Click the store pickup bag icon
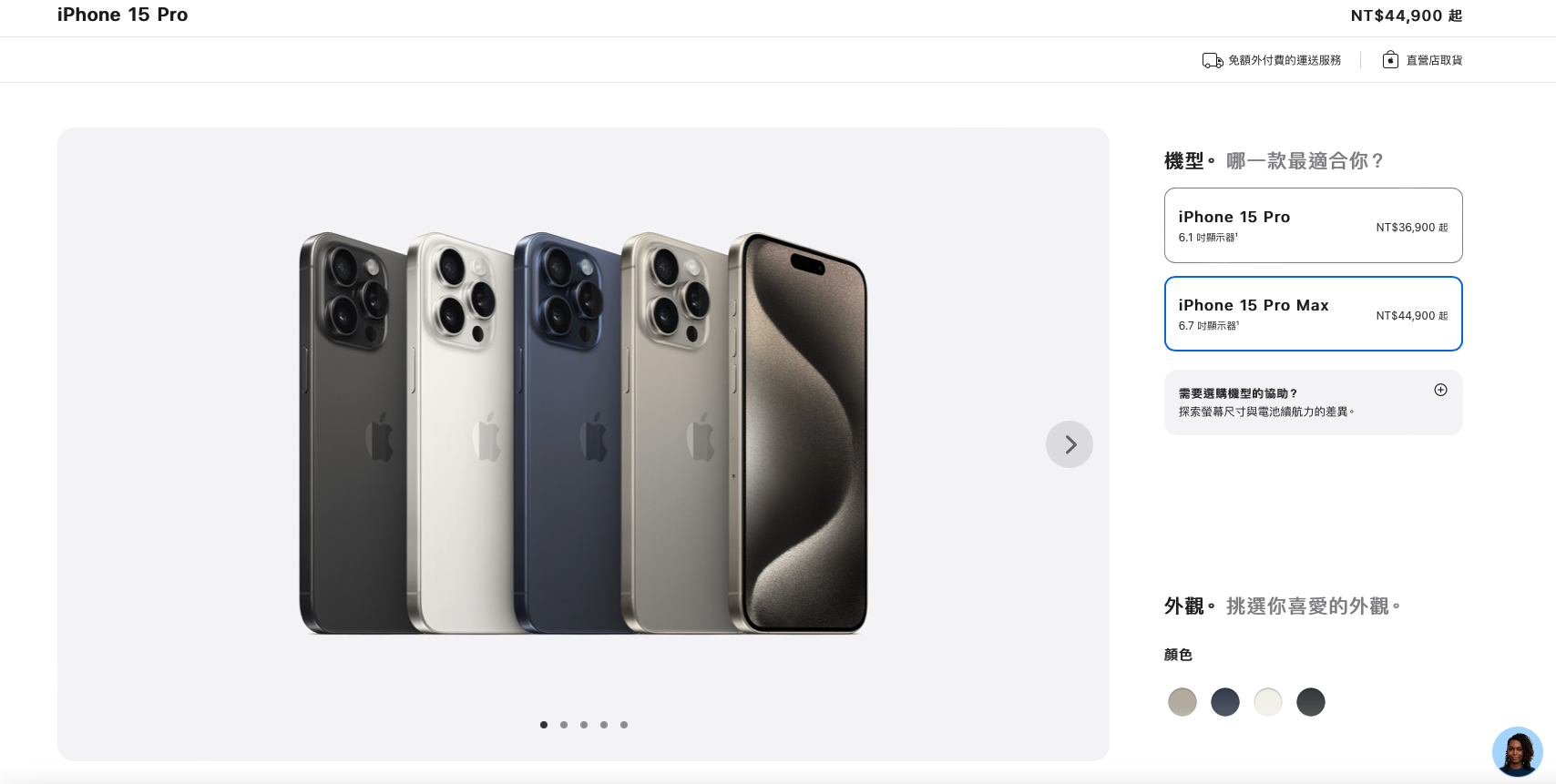Screen dimensions: 1556x784 (x=1390, y=59)
